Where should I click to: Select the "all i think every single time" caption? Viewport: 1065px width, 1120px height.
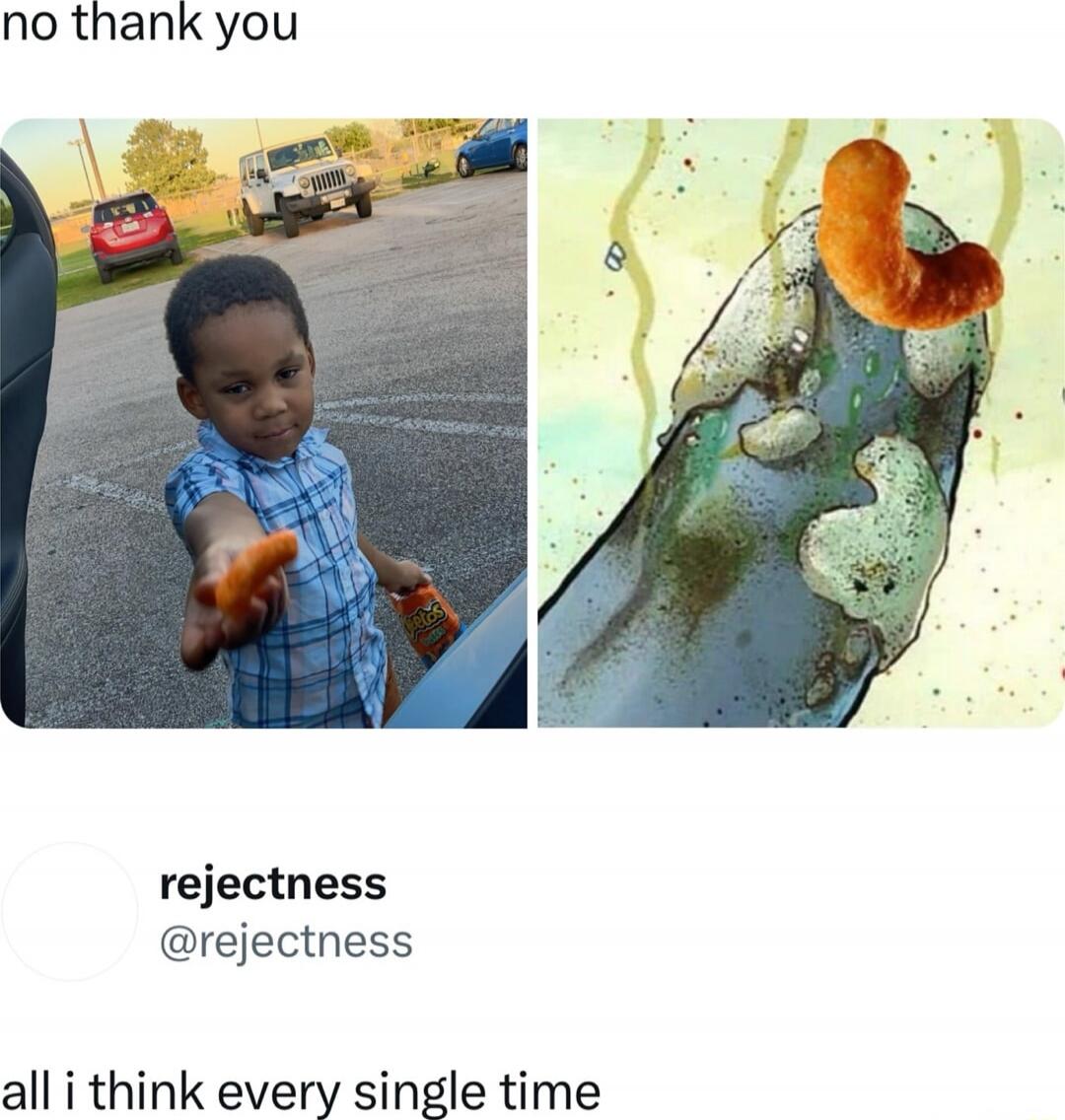pyautogui.click(x=301, y=1092)
